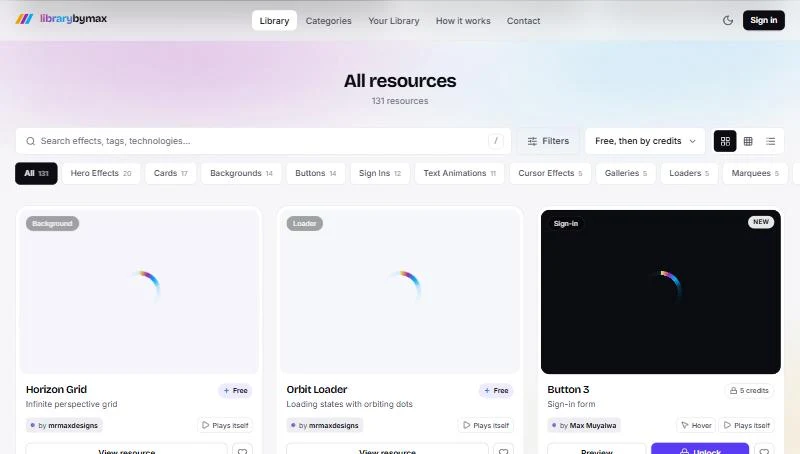Filter by Text Animations category
This screenshot has height=454, width=800.
(460, 173)
